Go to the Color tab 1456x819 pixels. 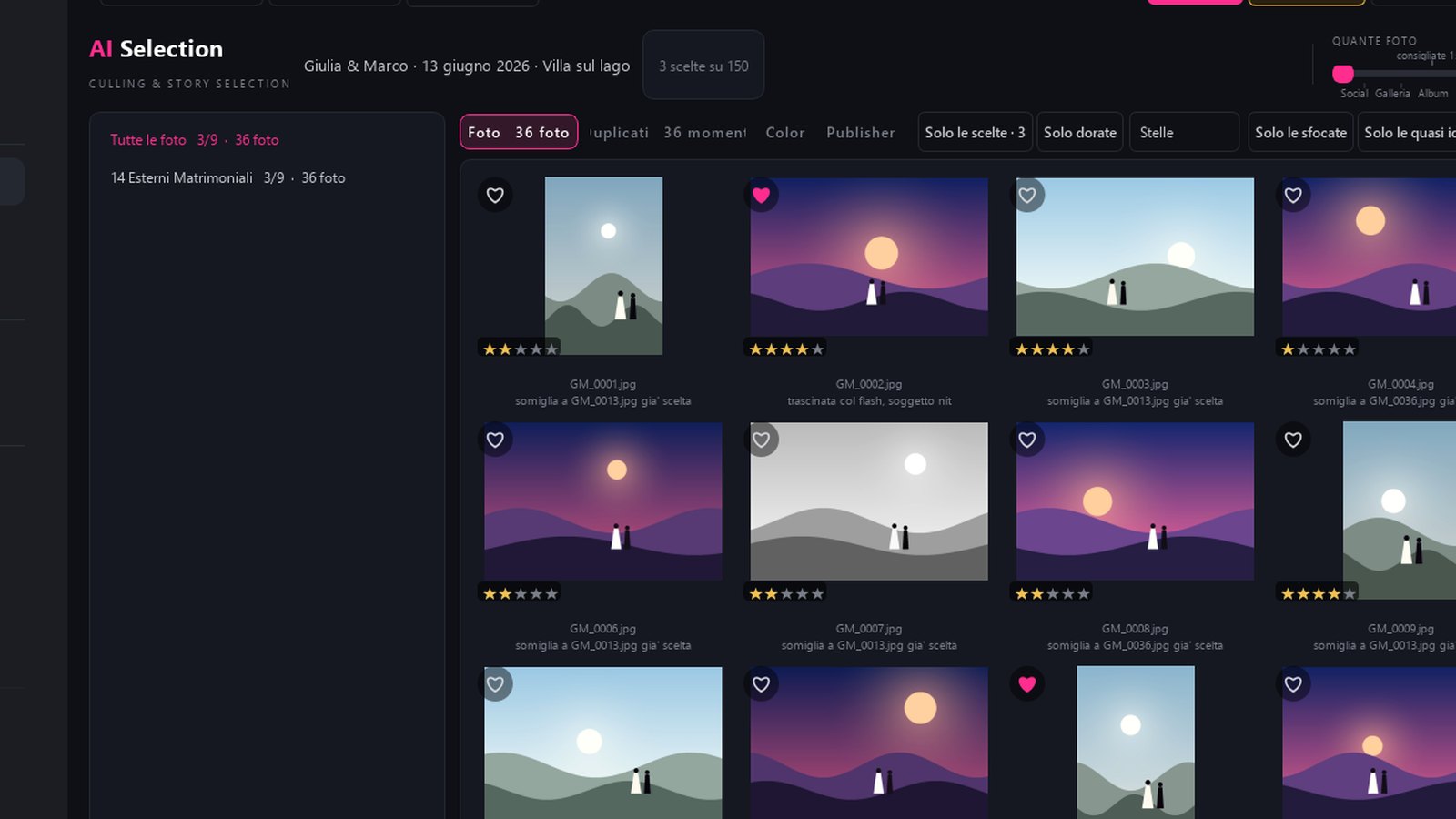[785, 133]
